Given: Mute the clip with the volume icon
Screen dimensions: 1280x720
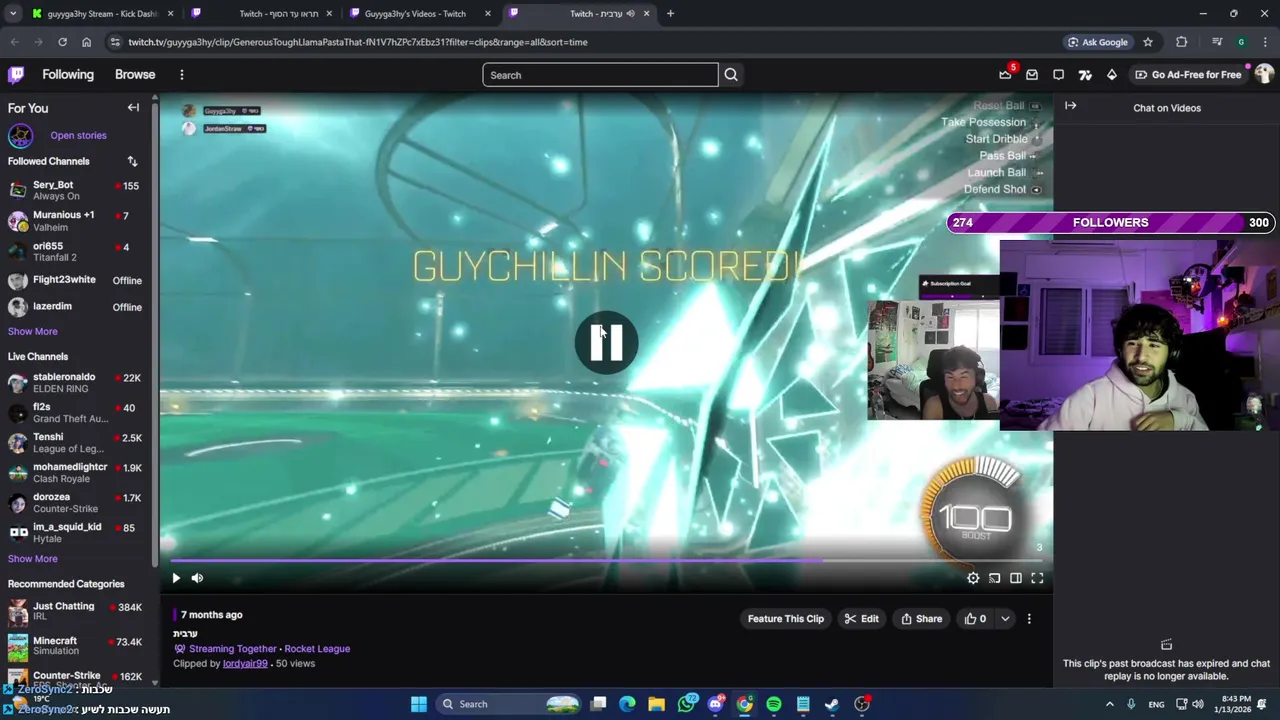Looking at the screenshot, I should click(x=197, y=578).
